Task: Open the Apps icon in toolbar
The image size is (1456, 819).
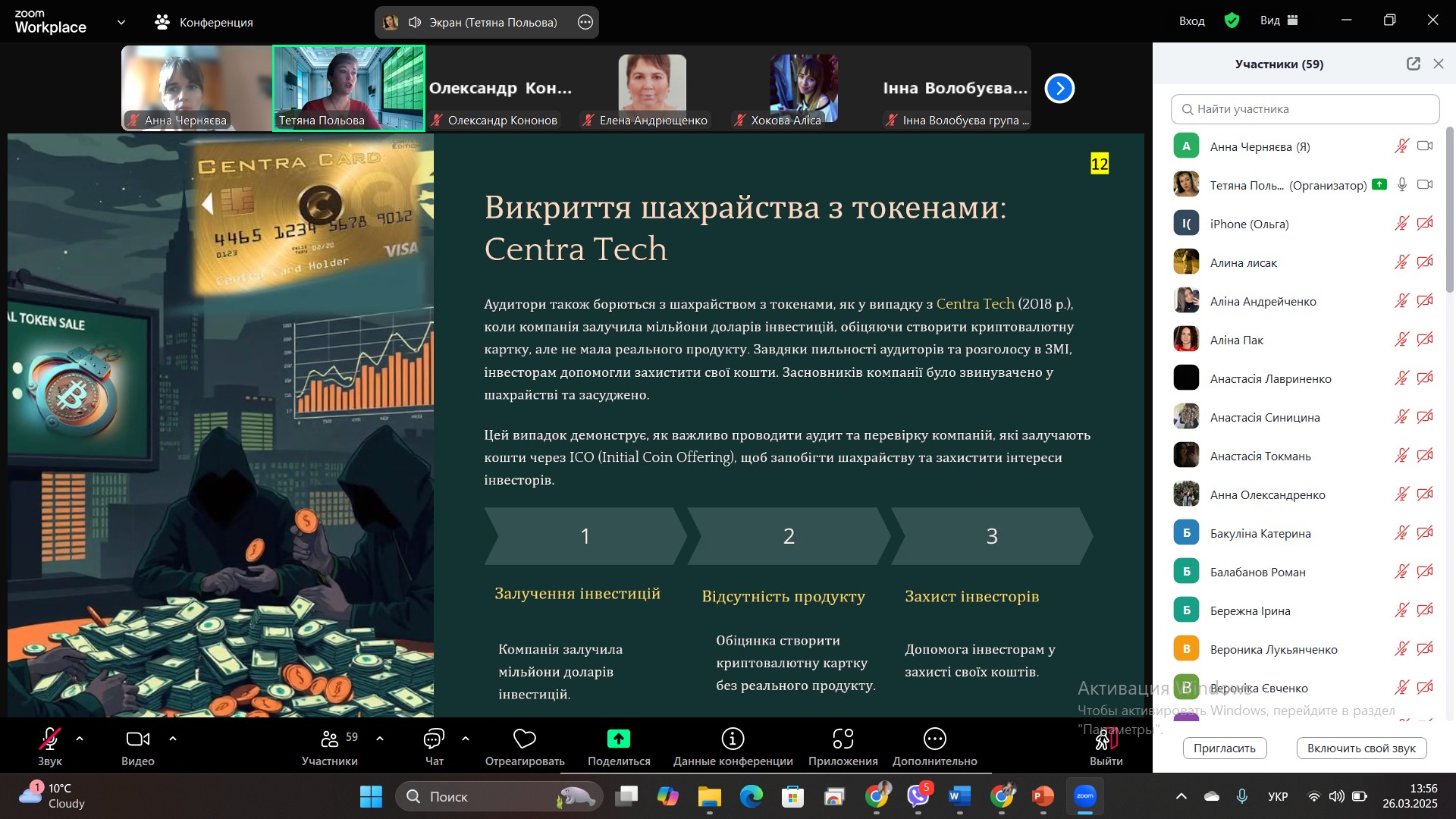Action: (x=843, y=739)
